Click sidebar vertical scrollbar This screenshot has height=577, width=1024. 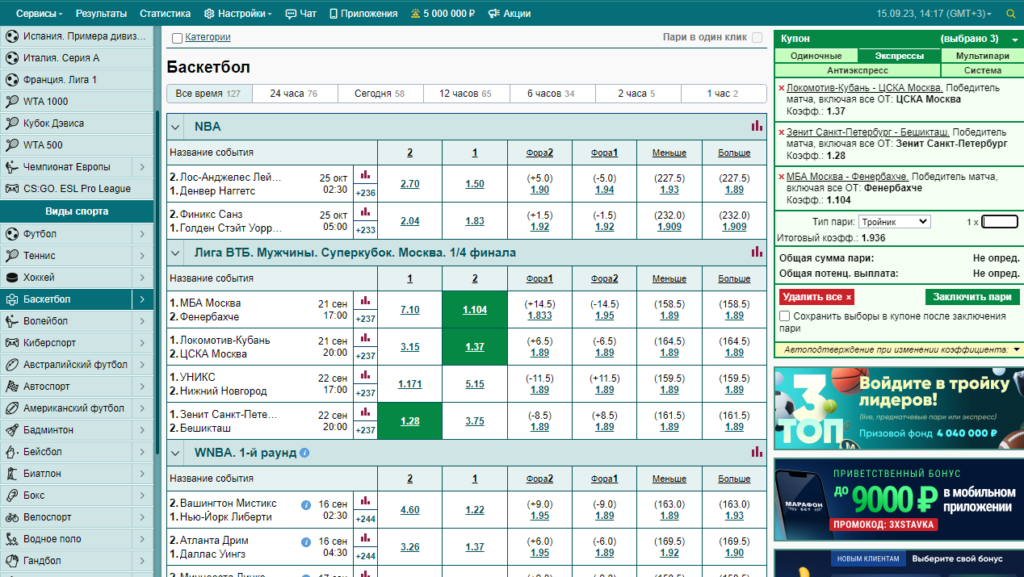[x=157, y=281]
